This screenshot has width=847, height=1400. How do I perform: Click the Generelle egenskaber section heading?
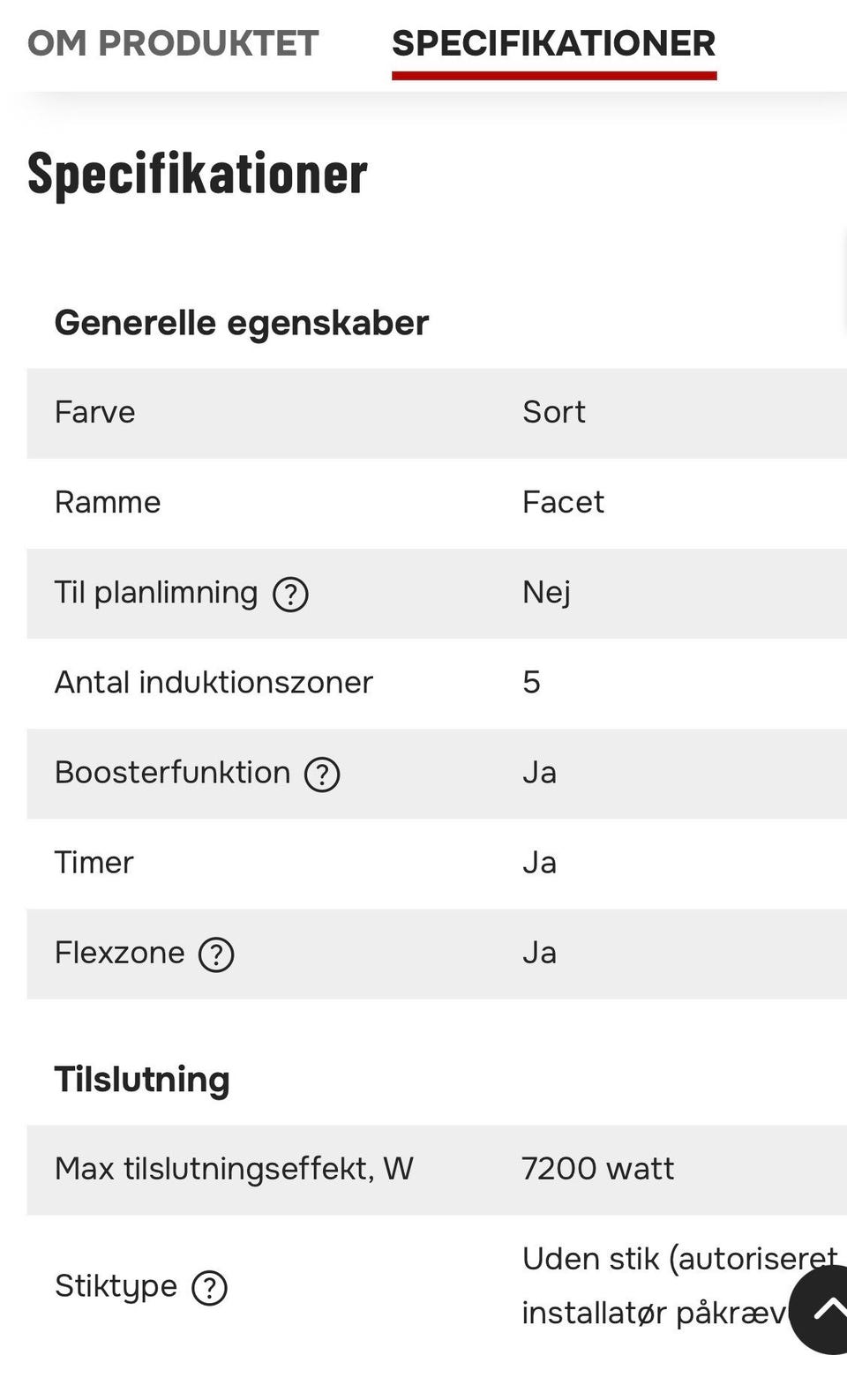(x=242, y=323)
